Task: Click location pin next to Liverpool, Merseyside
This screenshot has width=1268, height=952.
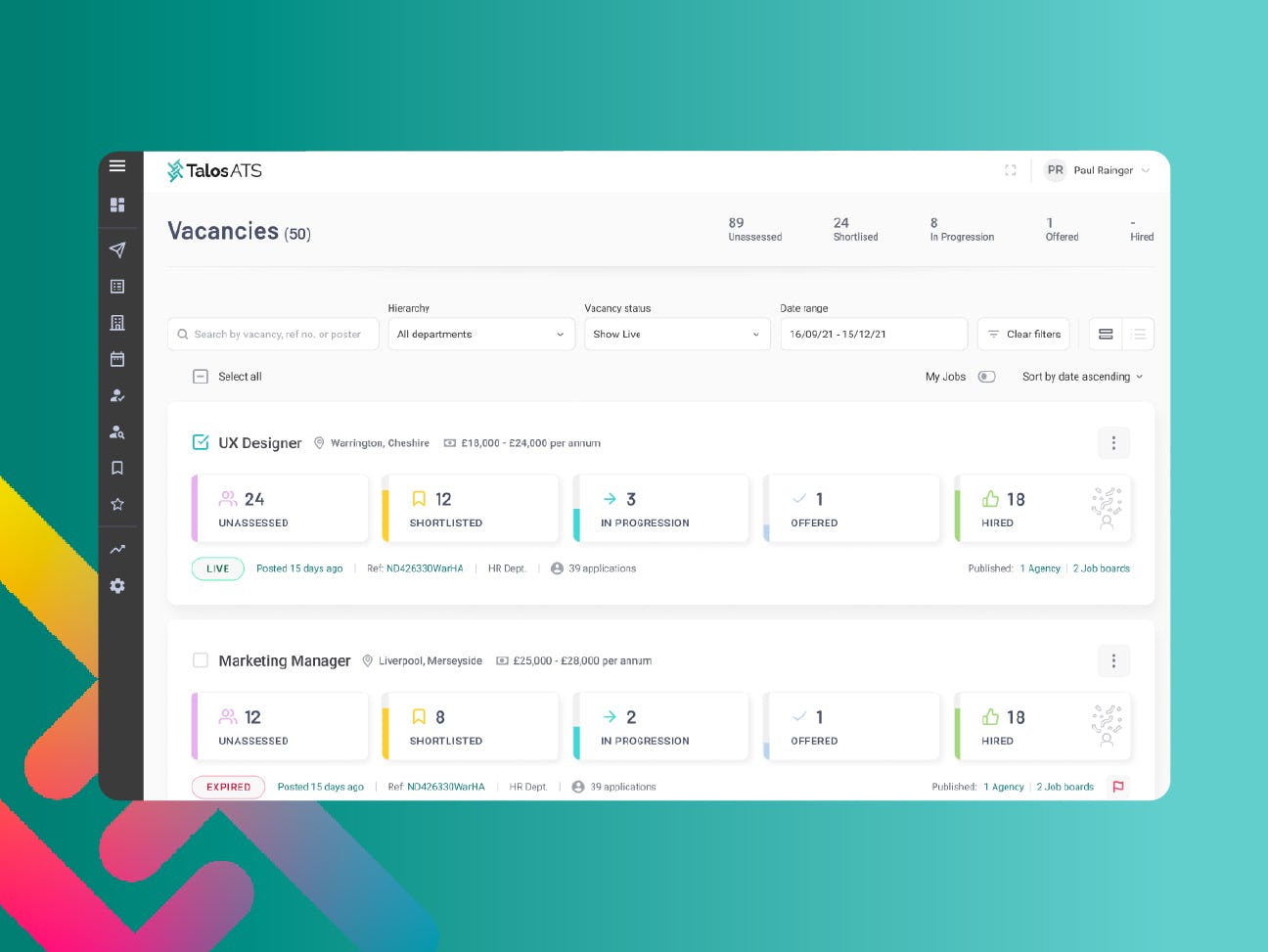Action: [368, 661]
